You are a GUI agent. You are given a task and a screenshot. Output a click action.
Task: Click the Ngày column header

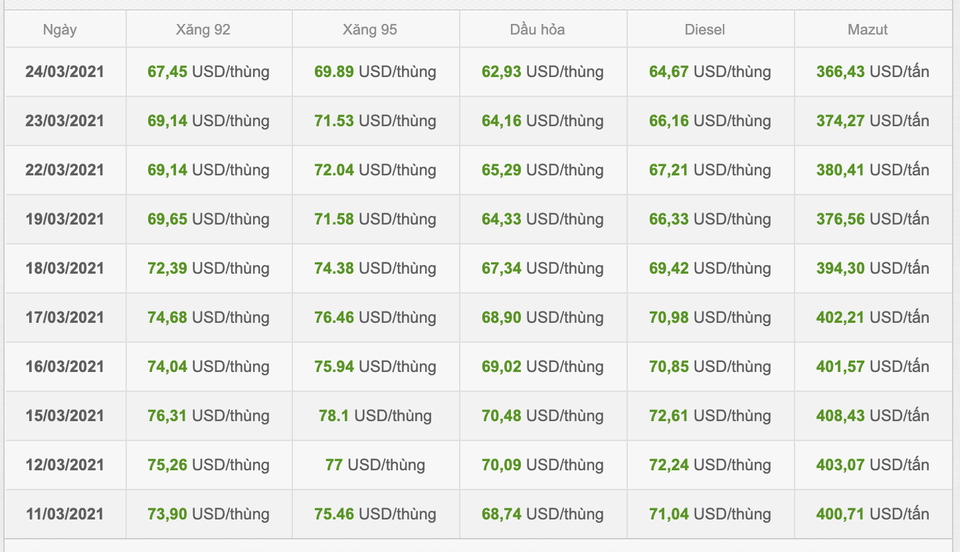tap(60, 29)
